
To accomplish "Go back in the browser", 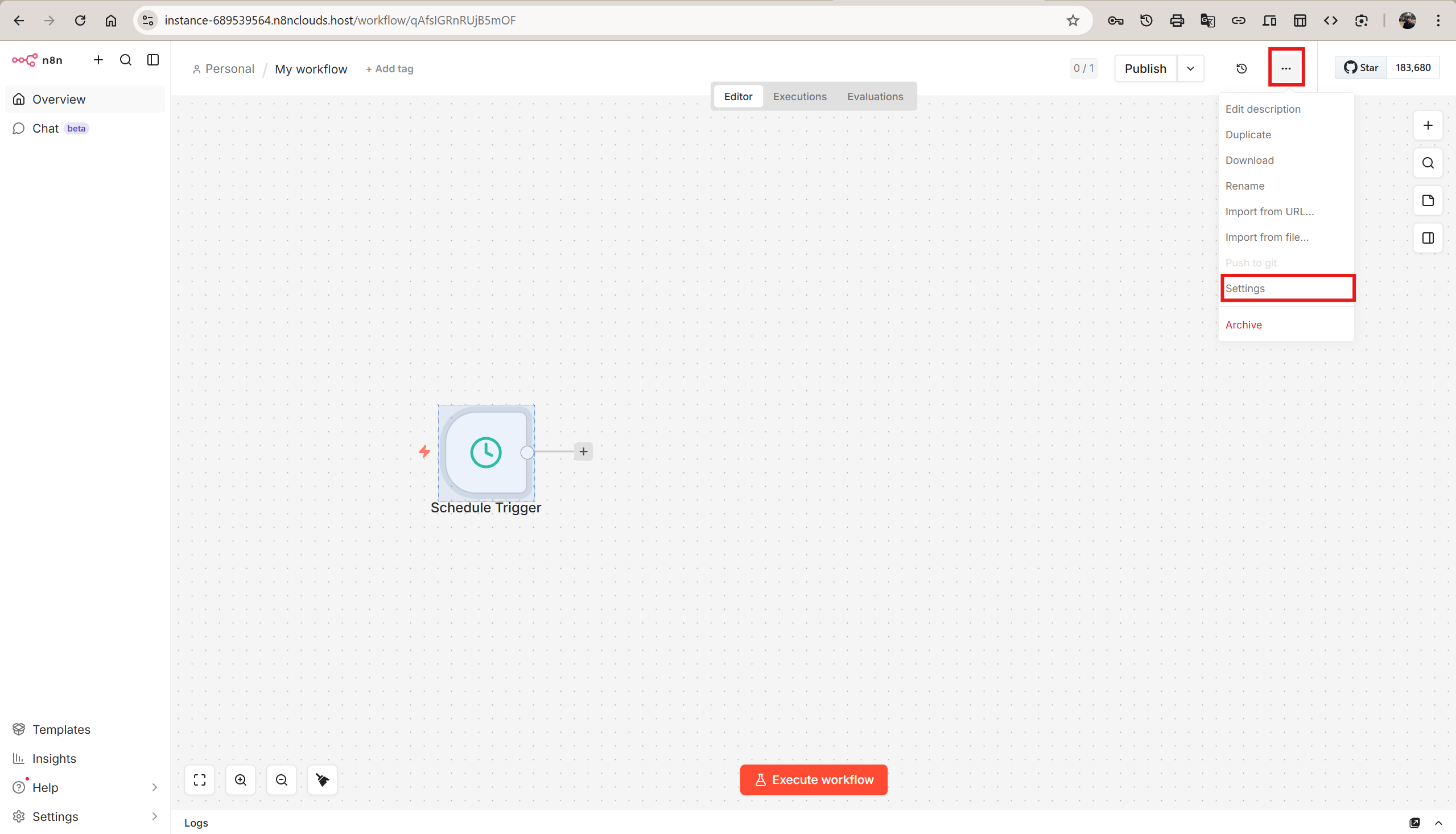I will coord(18,20).
